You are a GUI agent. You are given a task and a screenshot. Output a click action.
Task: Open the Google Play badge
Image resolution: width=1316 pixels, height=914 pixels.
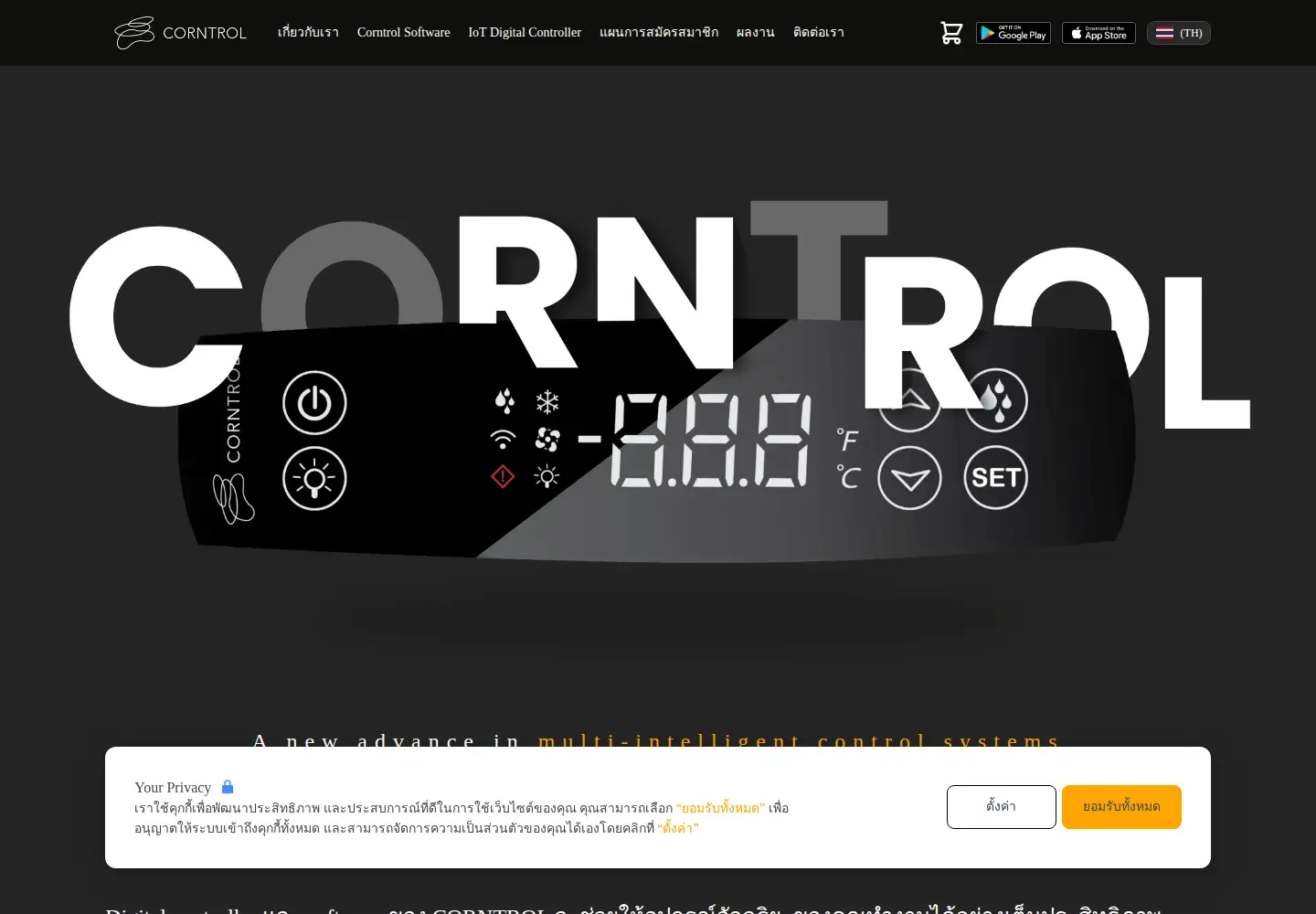coord(1014,33)
